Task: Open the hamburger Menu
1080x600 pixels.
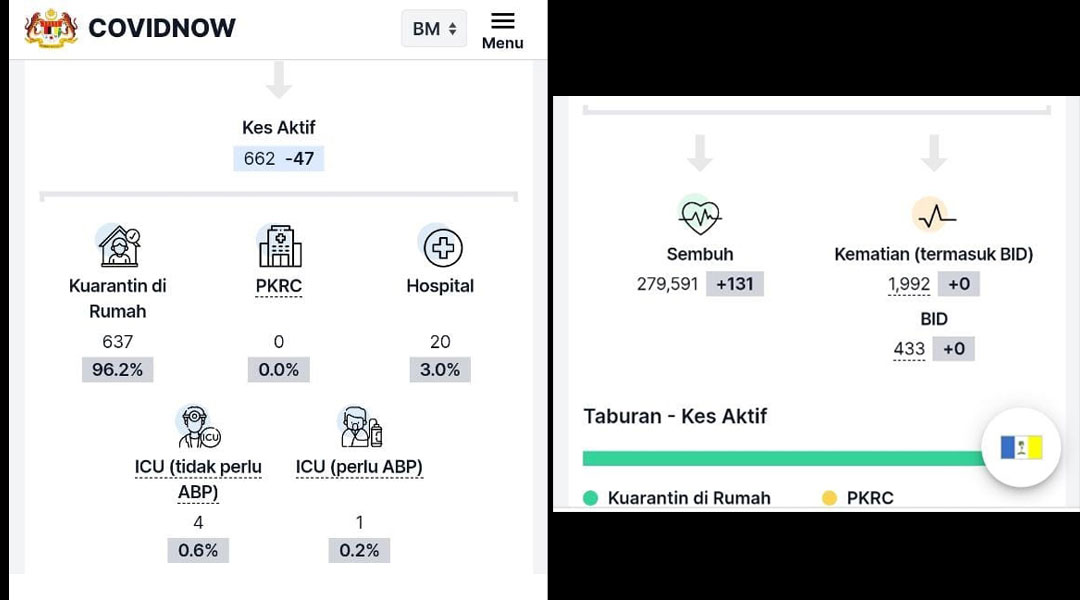Action: pyautogui.click(x=502, y=30)
